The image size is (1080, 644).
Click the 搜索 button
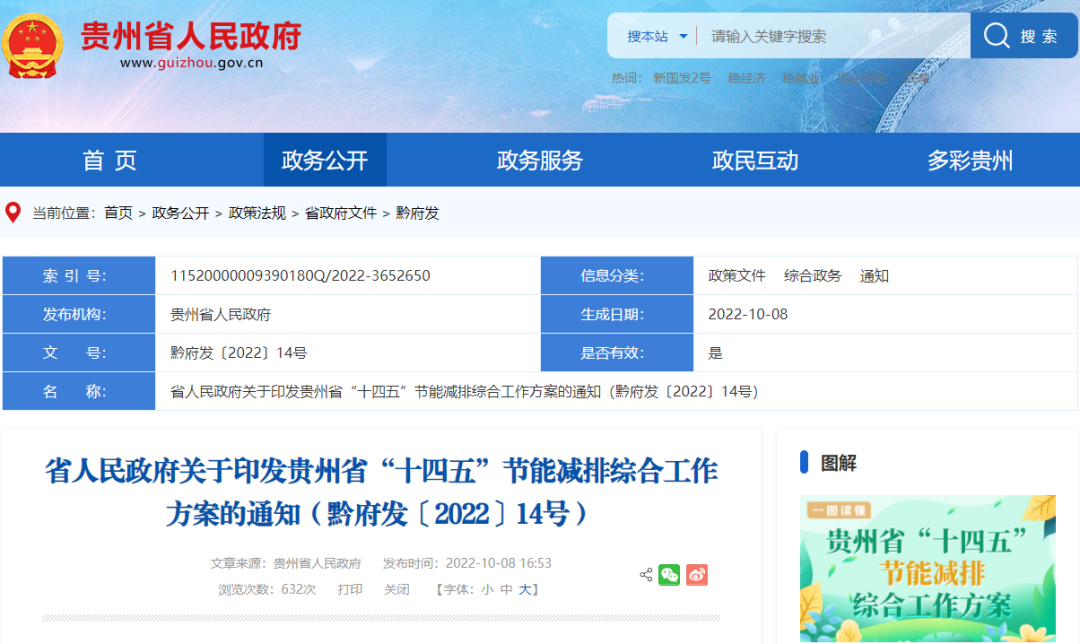click(1024, 35)
